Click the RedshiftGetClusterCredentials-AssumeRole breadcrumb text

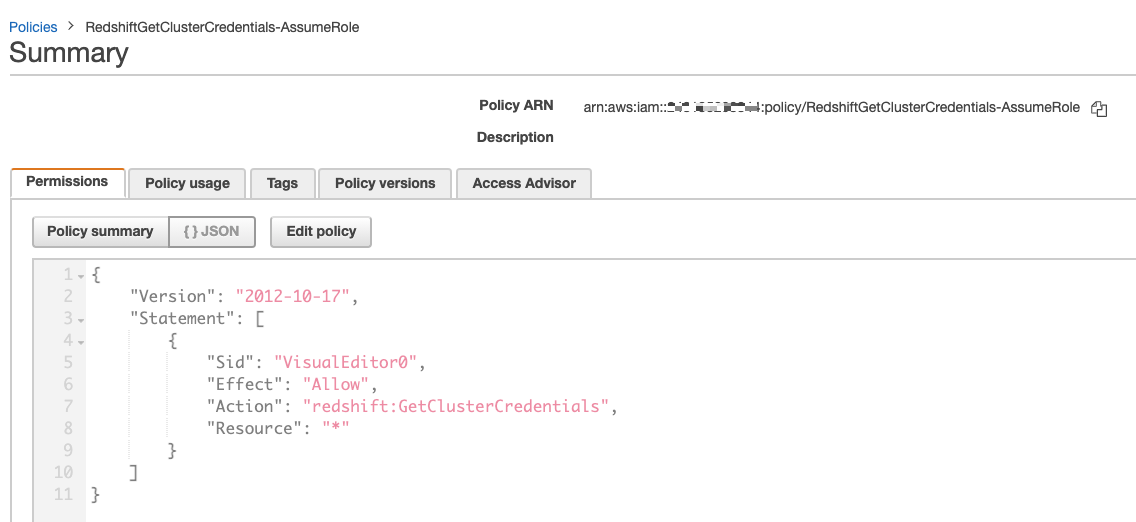(222, 27)
